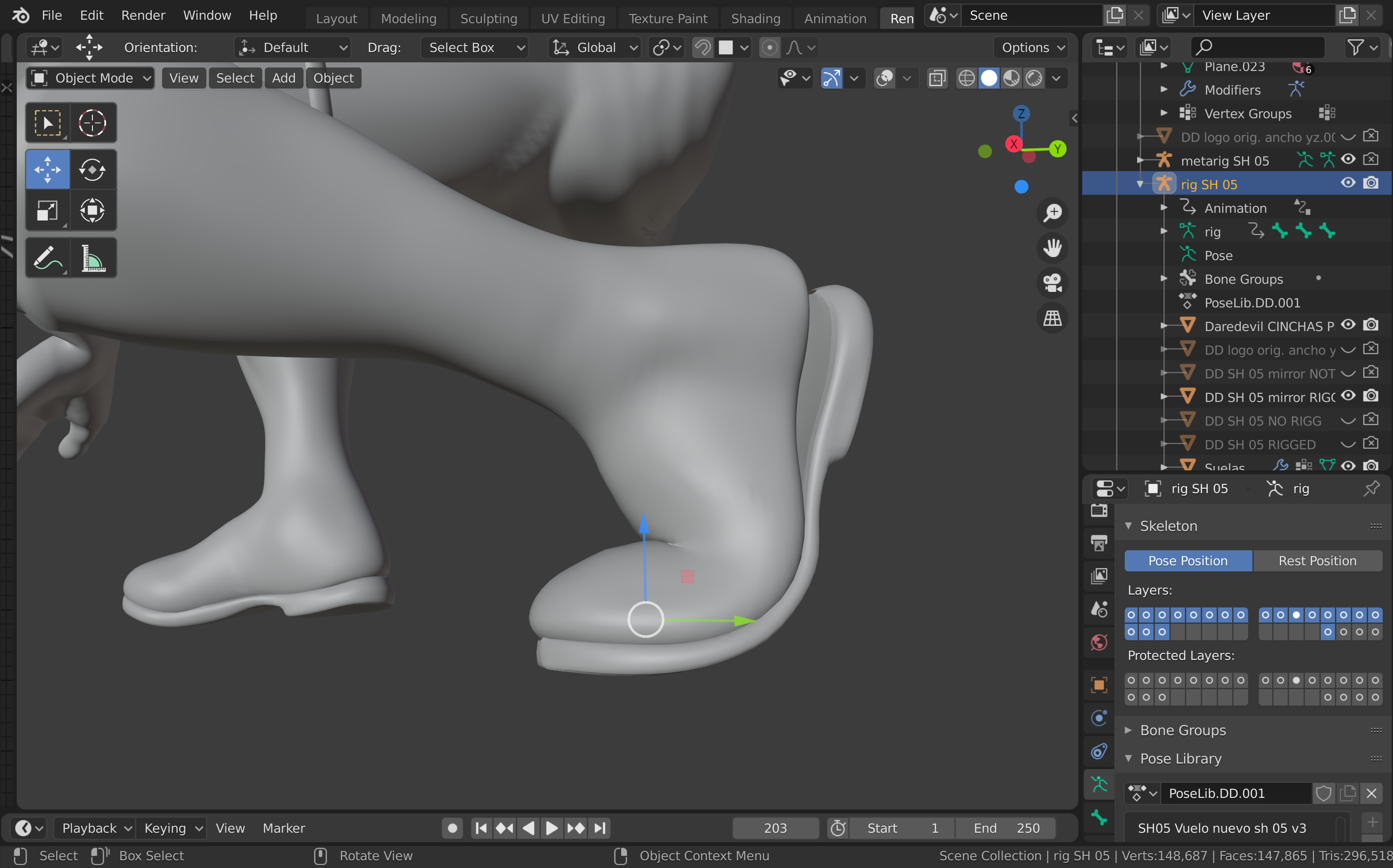Toggle visibility of Daredevil CINCHAS object
This screenshot has width=1393, height=868.
pos(1348,325)
